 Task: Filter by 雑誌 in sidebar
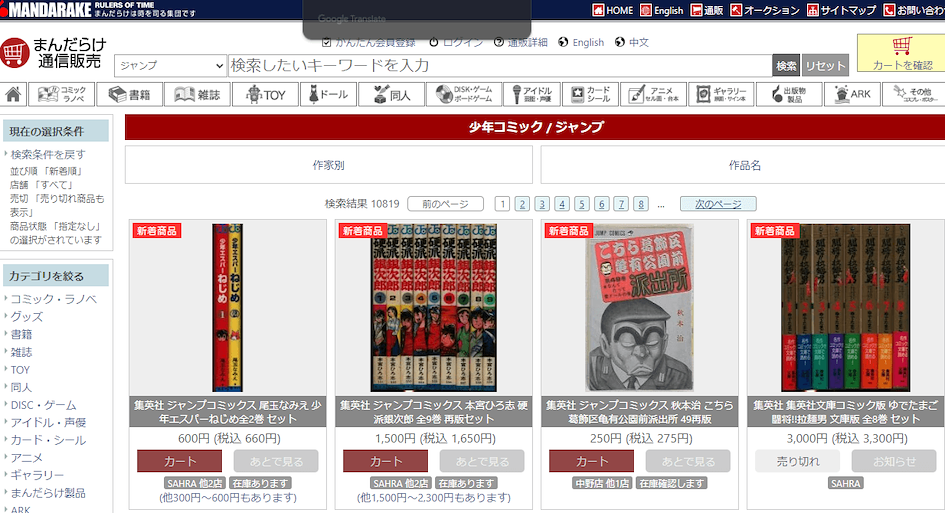pyautogui.click(x=21, y=352)
